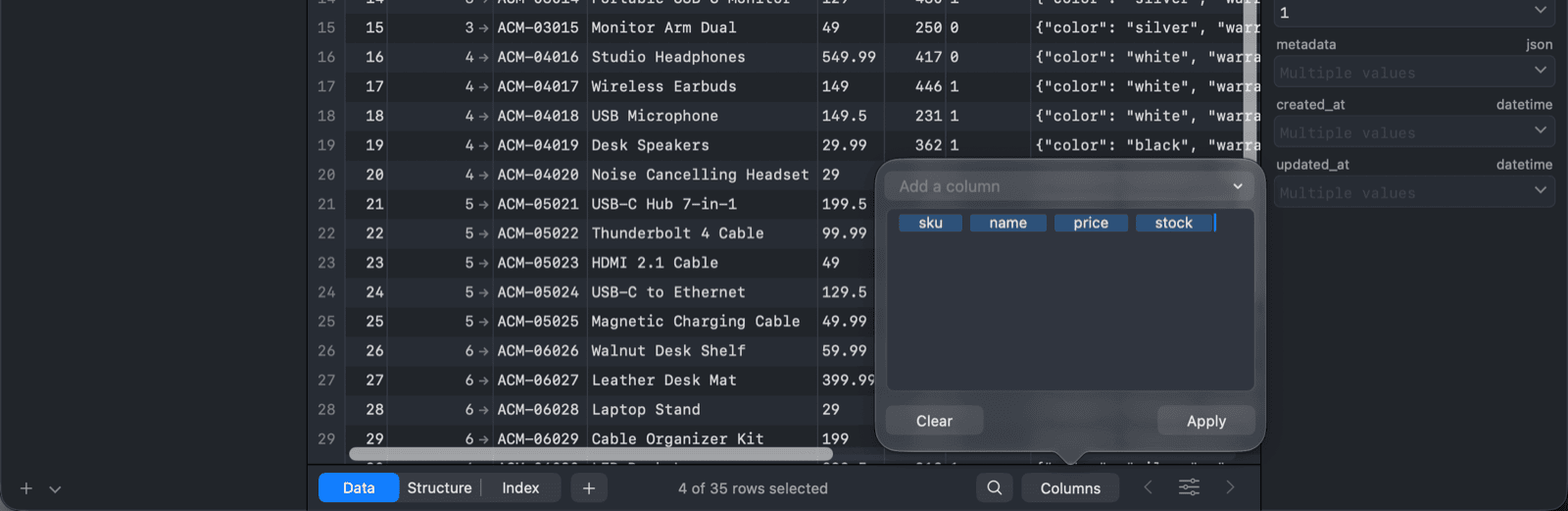Go to next page arrow
This screenshot has height=511, width=1568.
[x=1230, y=487]
